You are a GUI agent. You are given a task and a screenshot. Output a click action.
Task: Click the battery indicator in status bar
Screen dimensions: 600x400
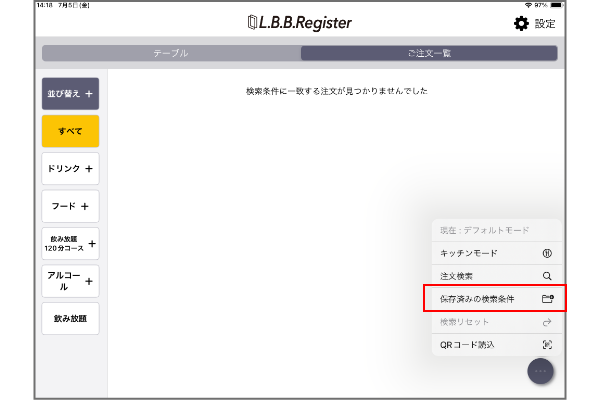(553, 5)
